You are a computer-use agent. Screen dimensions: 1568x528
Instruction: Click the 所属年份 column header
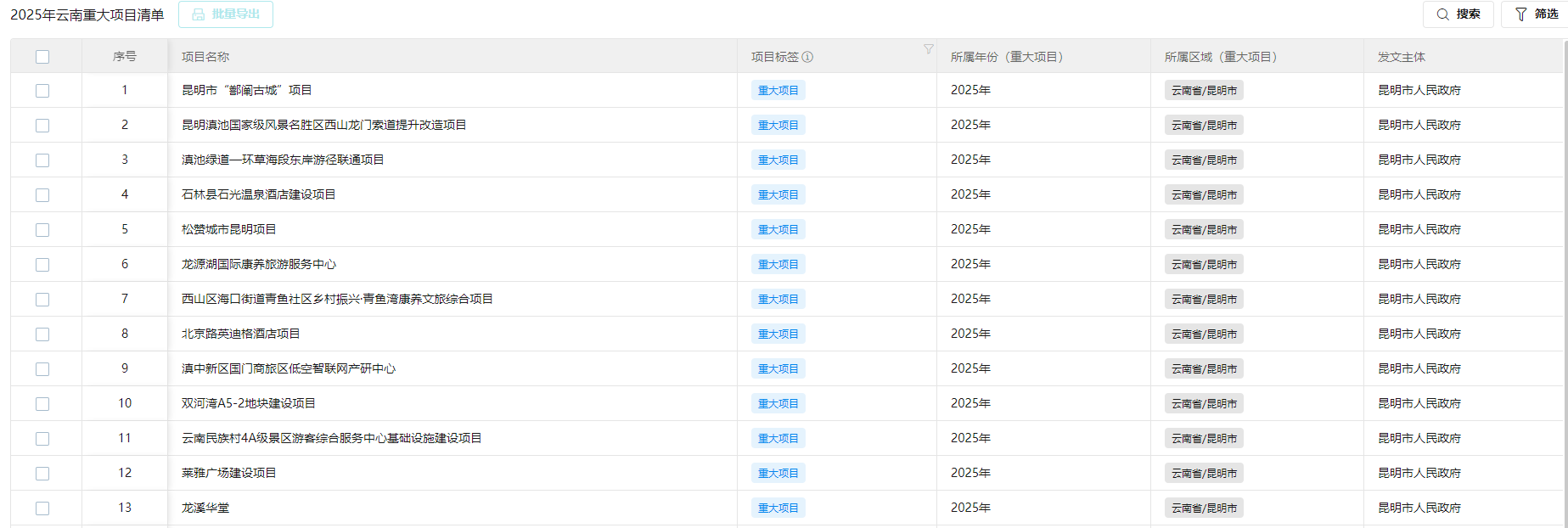[x=1006, y=57]
